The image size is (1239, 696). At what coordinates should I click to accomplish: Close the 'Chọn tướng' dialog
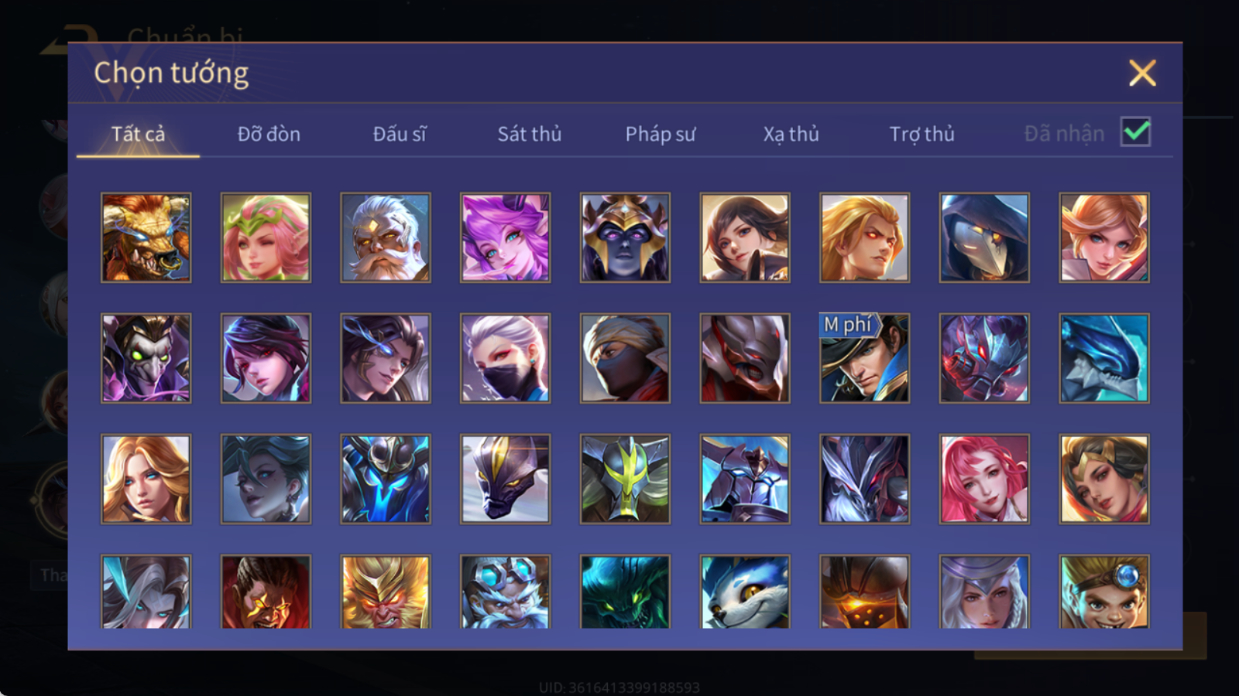point(1142,73)
